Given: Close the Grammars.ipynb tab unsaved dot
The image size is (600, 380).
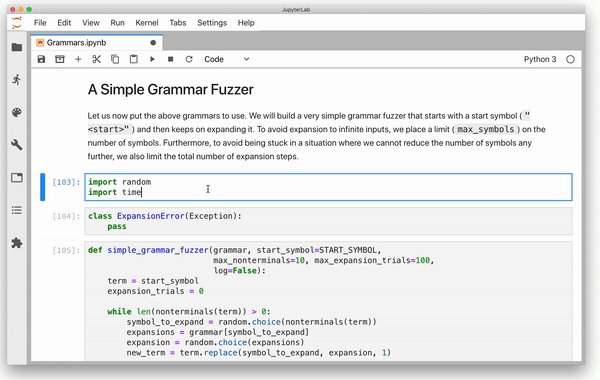Looking at the screenshot, I should pyautogui.click(x=153, y=42).
